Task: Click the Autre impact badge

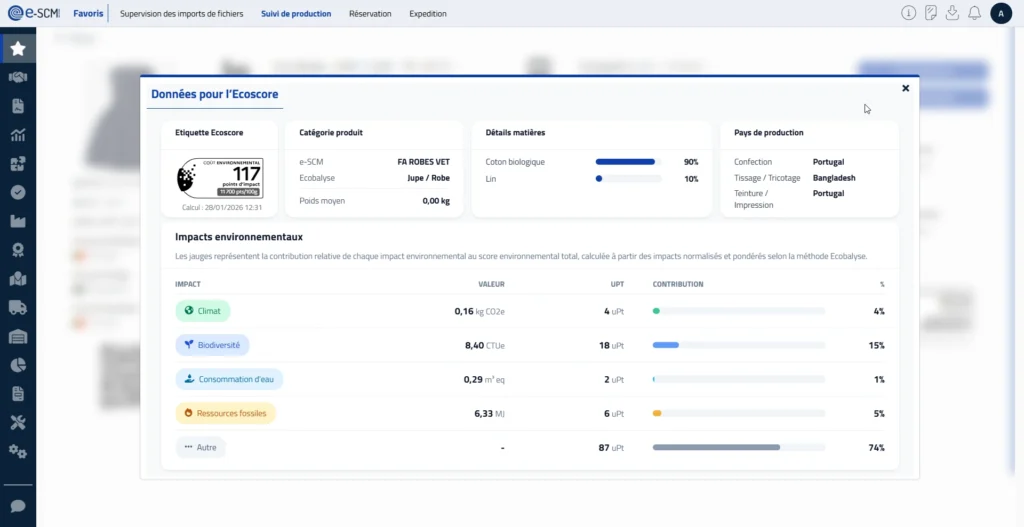Action: pos(200,447)
